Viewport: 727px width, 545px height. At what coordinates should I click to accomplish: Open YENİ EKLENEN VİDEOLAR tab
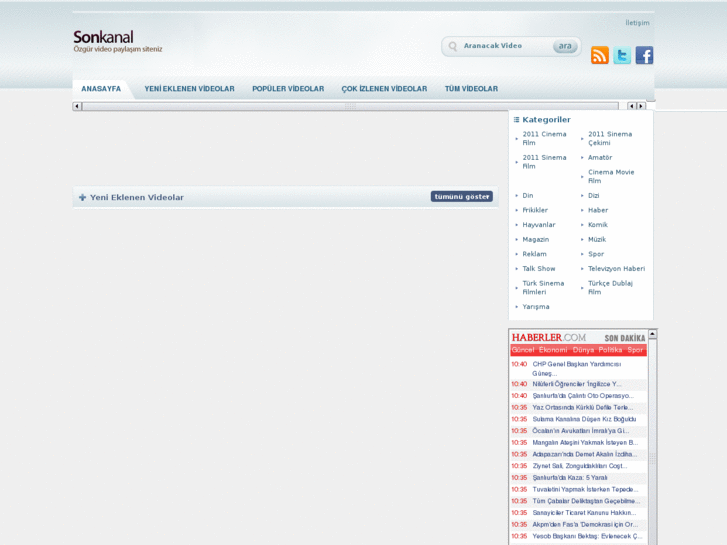(x=189, y=89)
